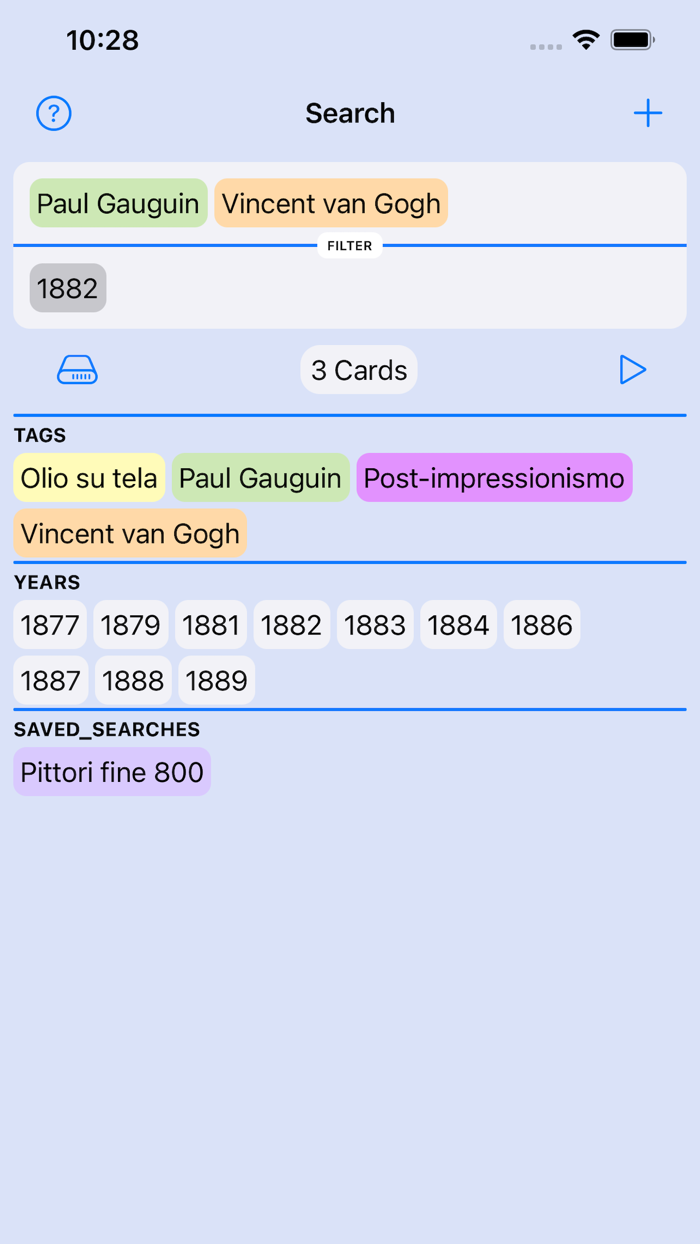The image size is (700, 1244).
Task: Tap the storage drive icon
Action: click(x=77, y=370)
